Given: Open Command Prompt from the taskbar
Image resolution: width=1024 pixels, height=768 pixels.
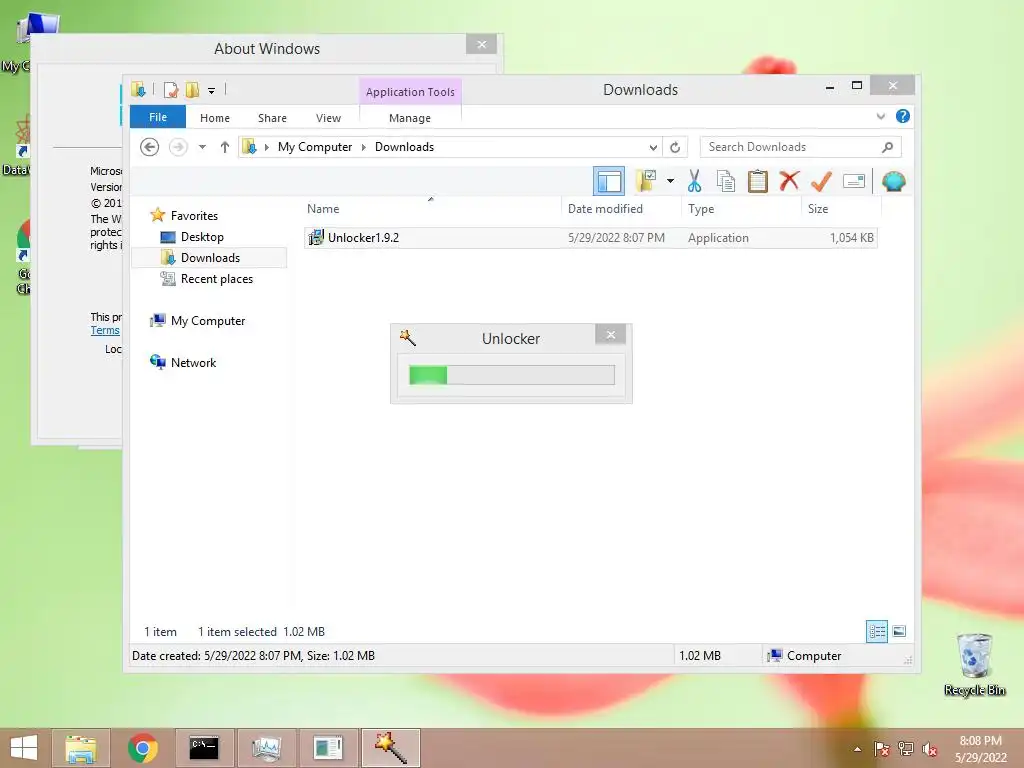Looking at the screenshot, I should coord(204,748).
